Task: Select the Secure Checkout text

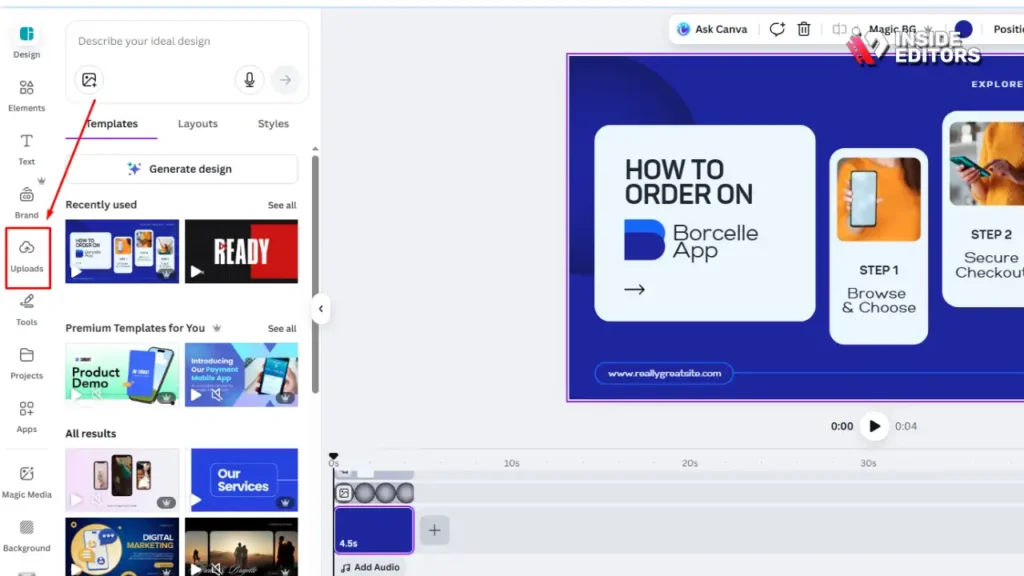Action: 991,264
